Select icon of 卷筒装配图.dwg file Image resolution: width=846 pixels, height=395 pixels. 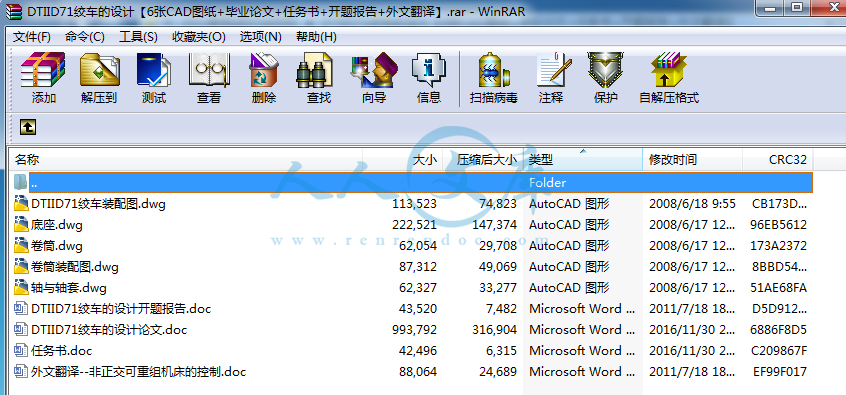[x=21, y=267]
